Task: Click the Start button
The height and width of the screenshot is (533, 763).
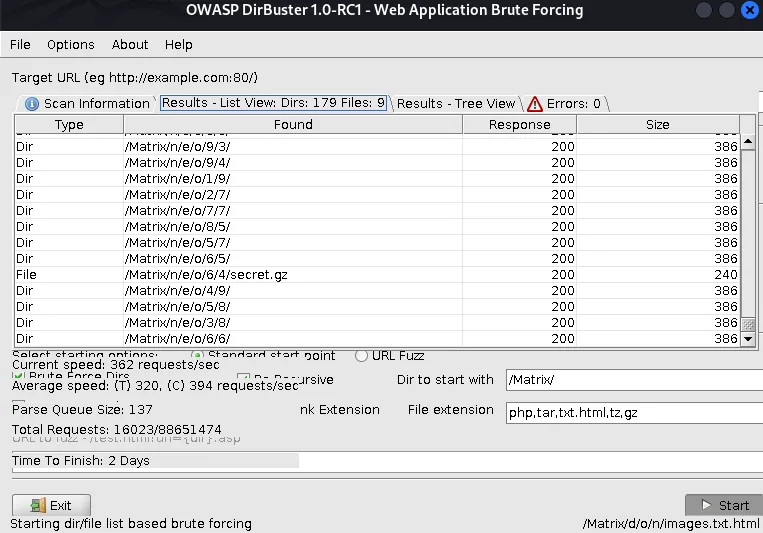Action: (x=724, y=505)
